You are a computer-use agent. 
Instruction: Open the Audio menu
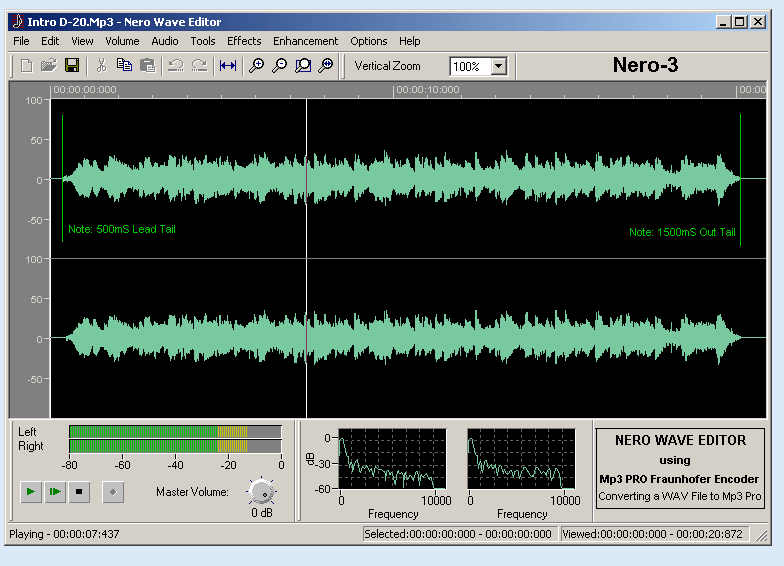[x=165, y=41]
